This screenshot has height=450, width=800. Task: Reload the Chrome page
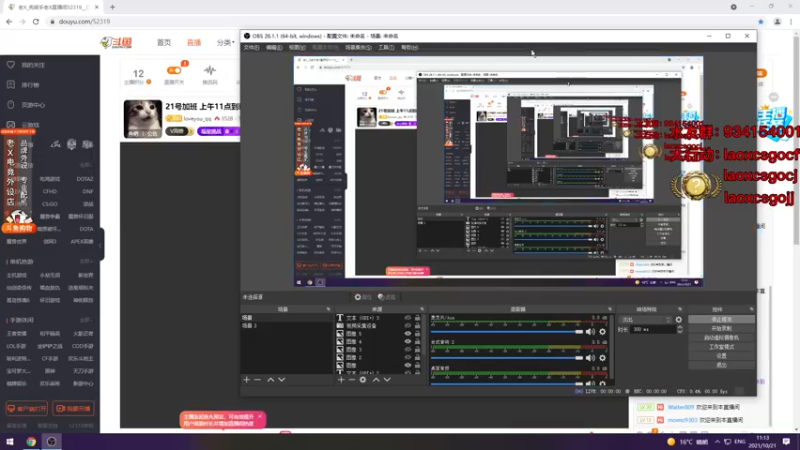36,21
